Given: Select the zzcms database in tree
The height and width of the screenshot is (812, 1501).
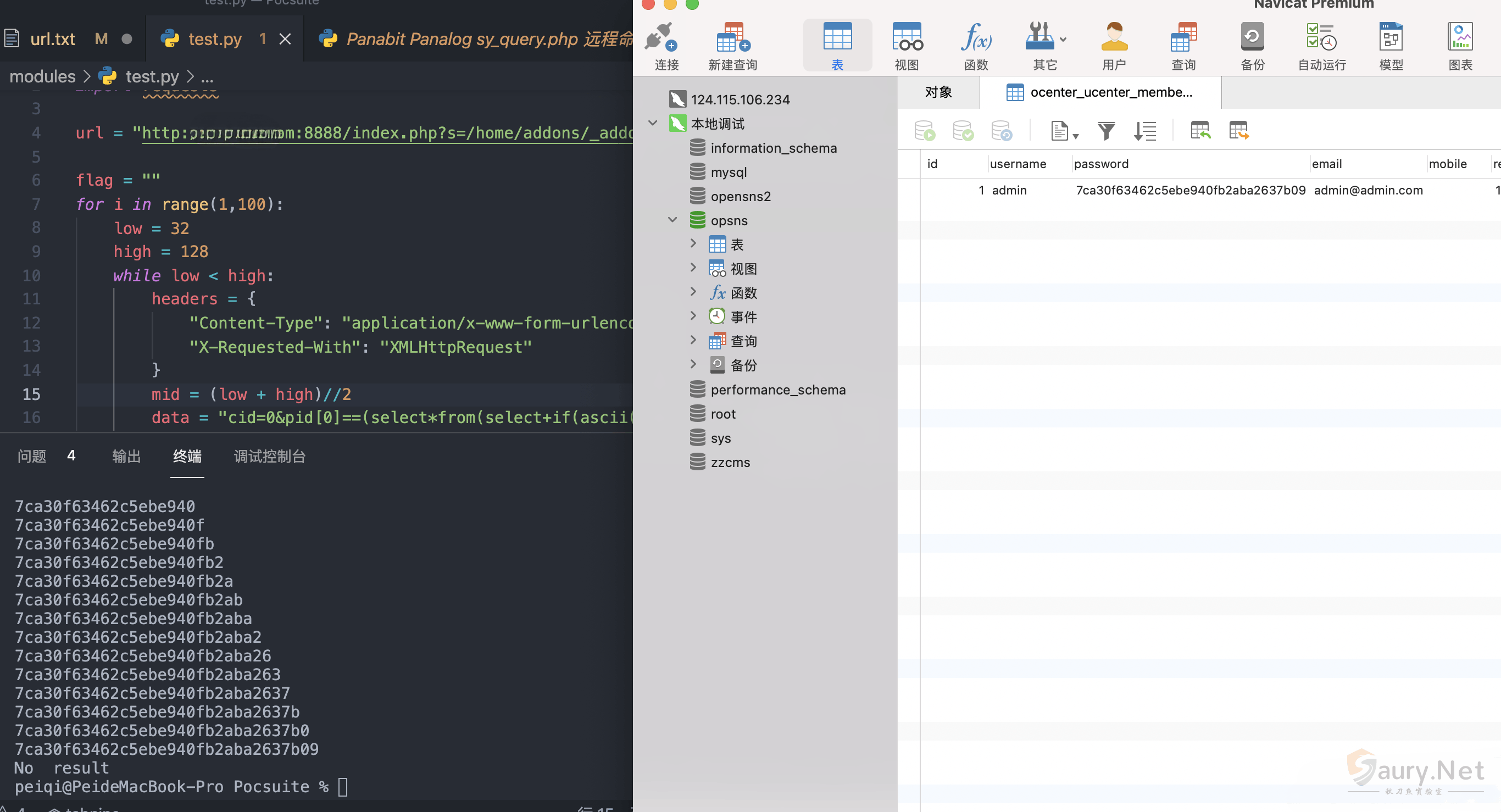Looking at the screenshot, I should (730, 462).
